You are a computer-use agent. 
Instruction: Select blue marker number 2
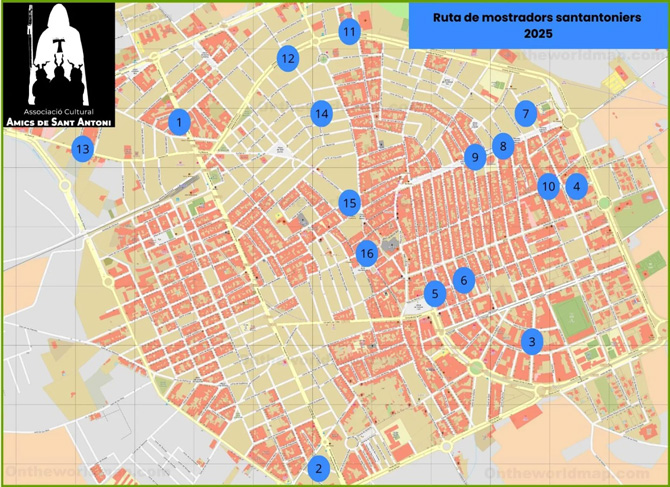tap(319, 467)
